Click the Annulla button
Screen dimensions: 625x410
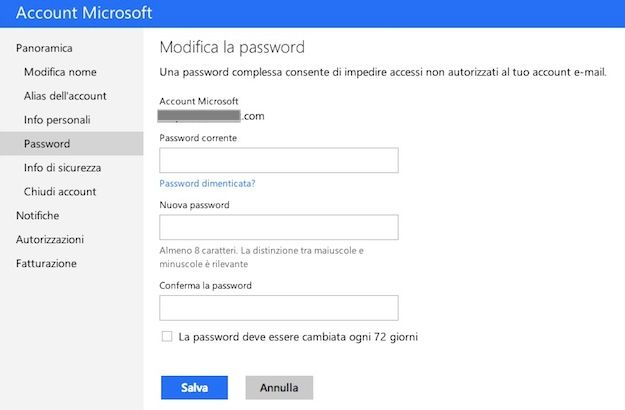coord(279,388)
